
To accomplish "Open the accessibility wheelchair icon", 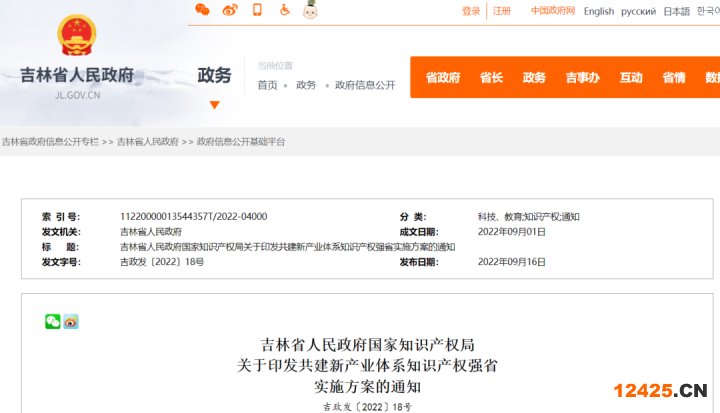I will point(284,10).
